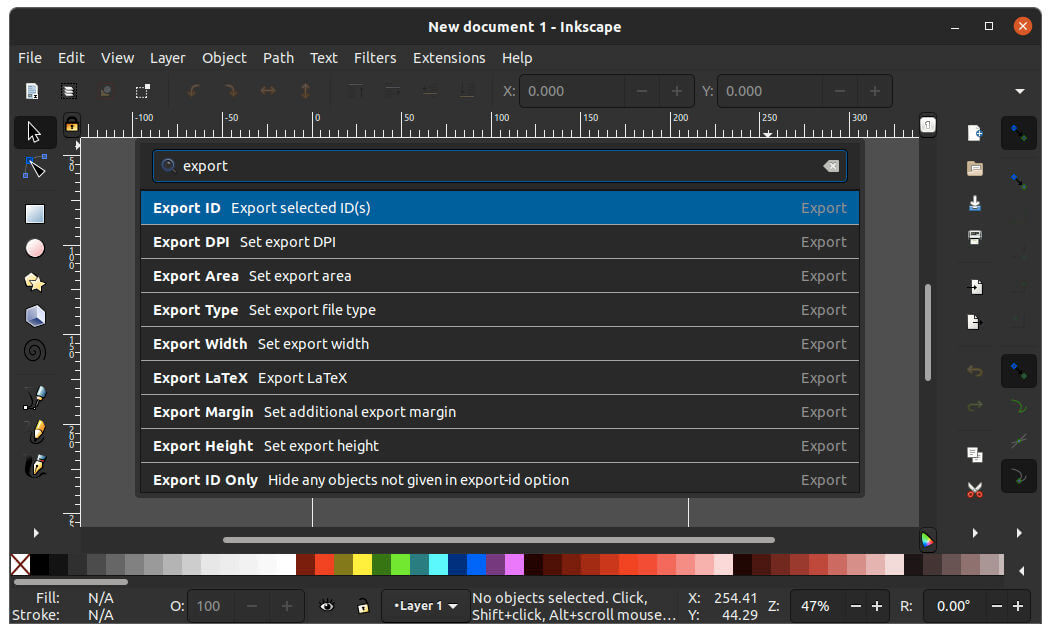
Task: Toggle the lock on Layer 1
Action: tap(363, 606)
